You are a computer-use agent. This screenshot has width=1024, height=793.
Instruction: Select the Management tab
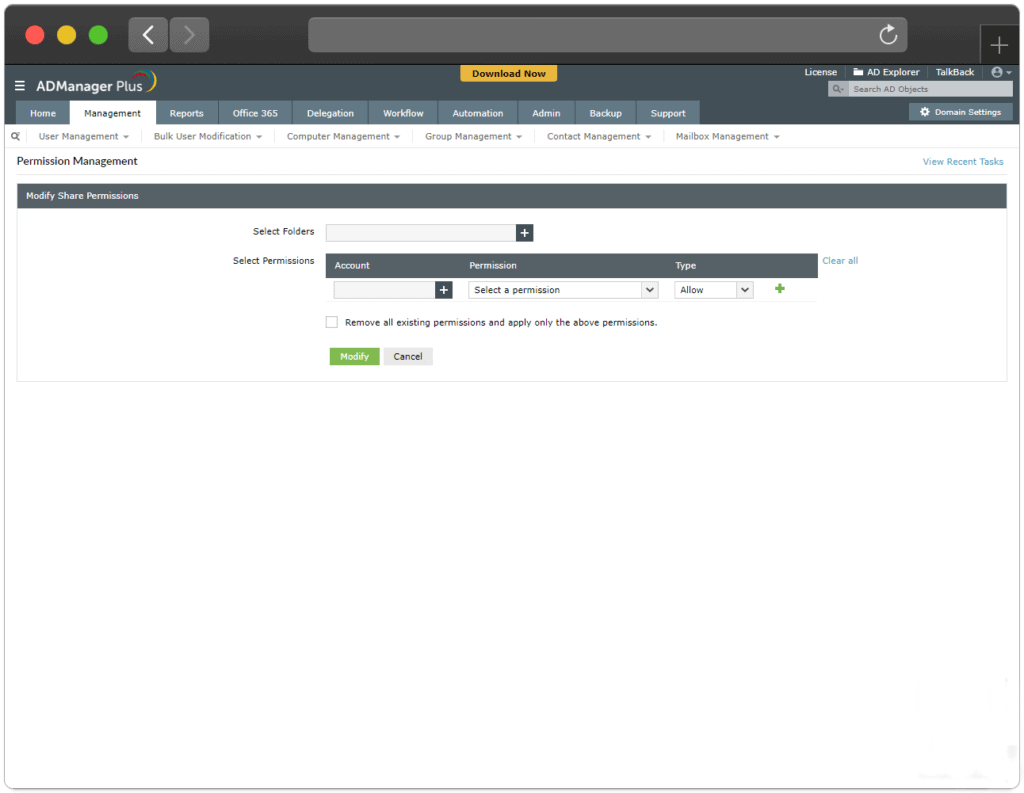click(x=112, y=113)
